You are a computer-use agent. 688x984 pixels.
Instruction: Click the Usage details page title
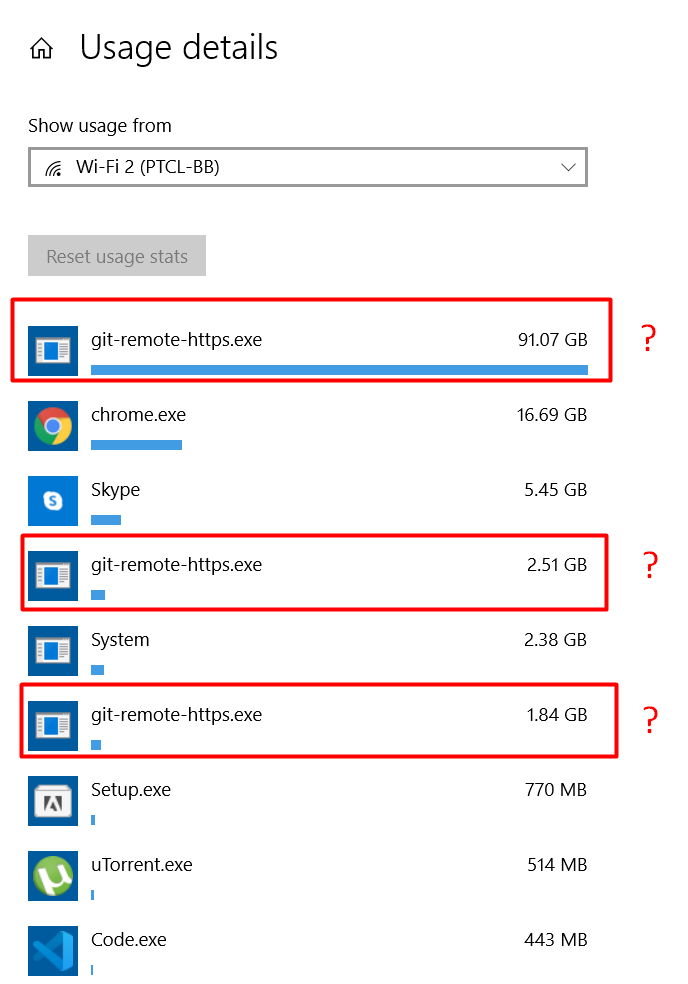tap(178, 47)
